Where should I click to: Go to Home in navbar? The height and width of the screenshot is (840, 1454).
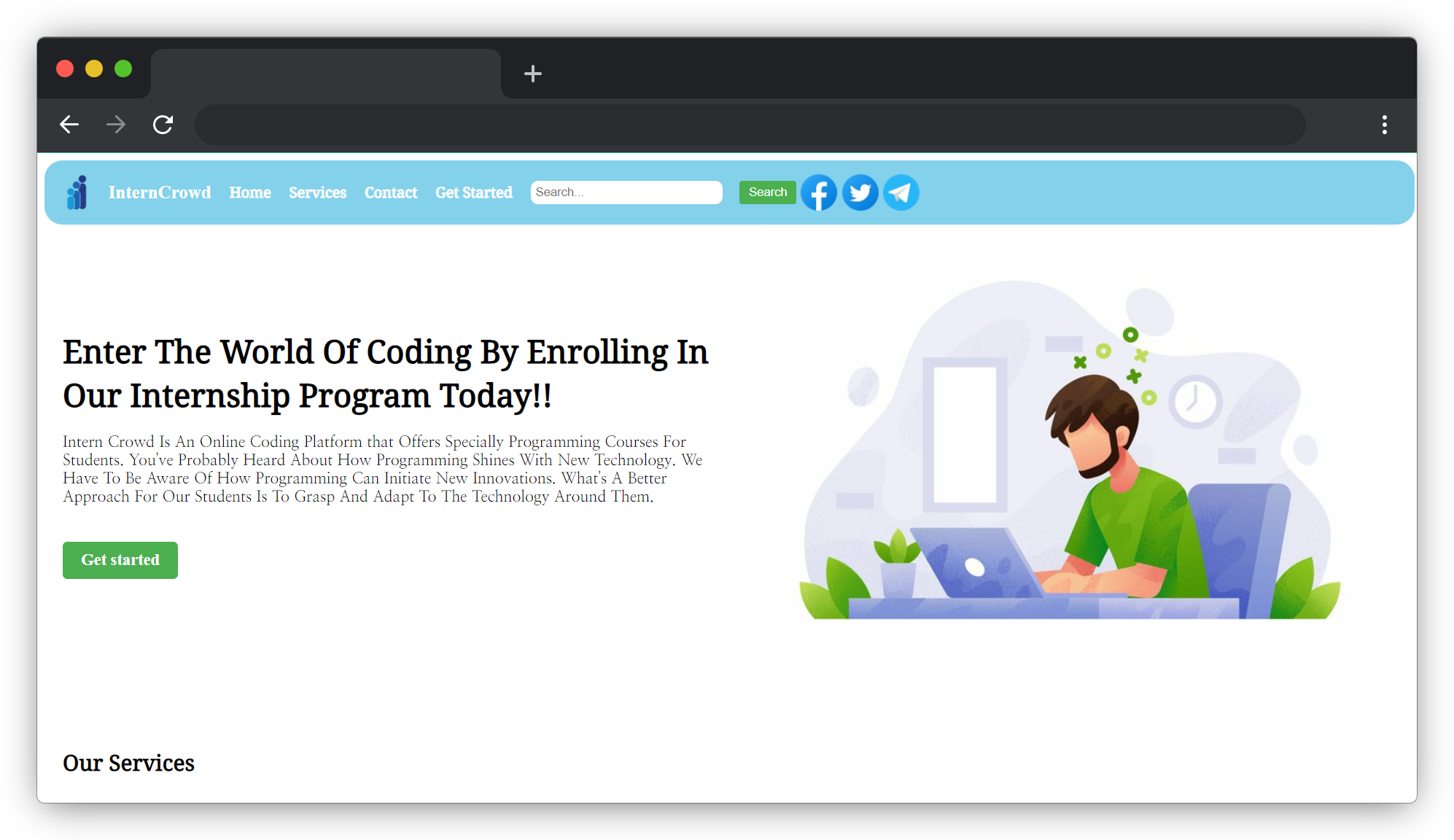coord(250,192)
